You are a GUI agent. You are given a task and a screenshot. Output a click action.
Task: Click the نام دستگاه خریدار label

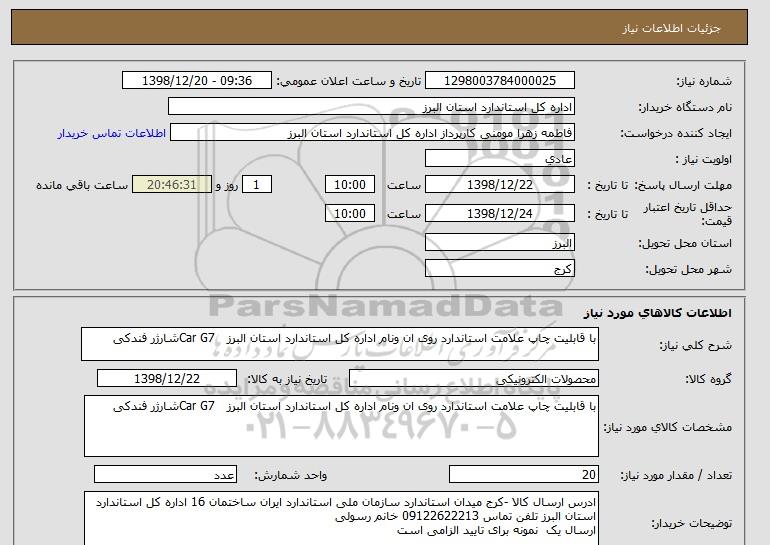[685, 107]
